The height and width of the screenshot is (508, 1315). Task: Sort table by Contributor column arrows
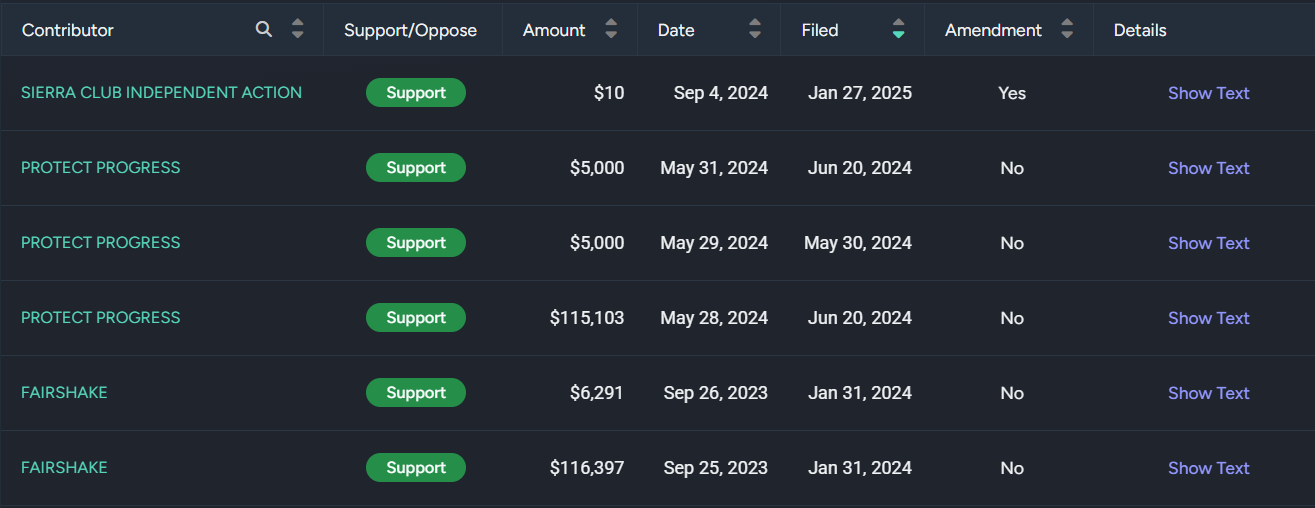point(297,30)
